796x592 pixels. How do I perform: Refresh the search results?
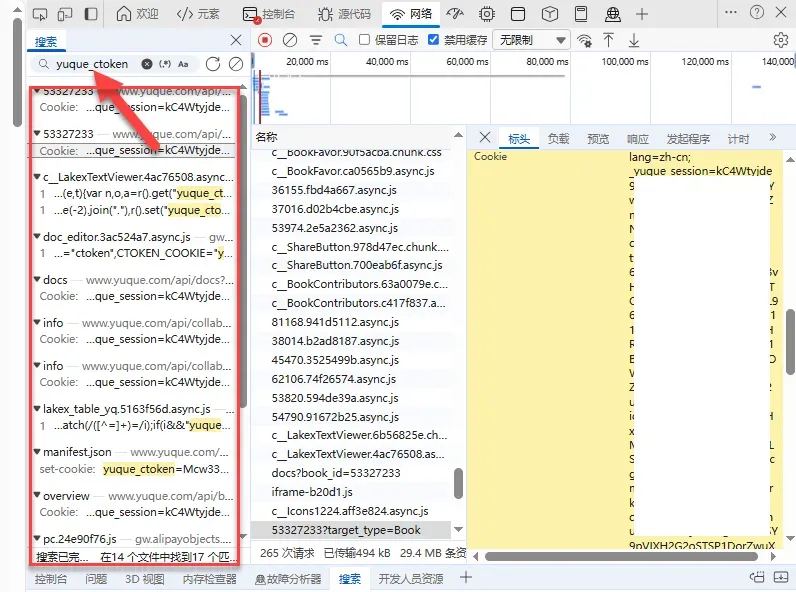point(213,64)
